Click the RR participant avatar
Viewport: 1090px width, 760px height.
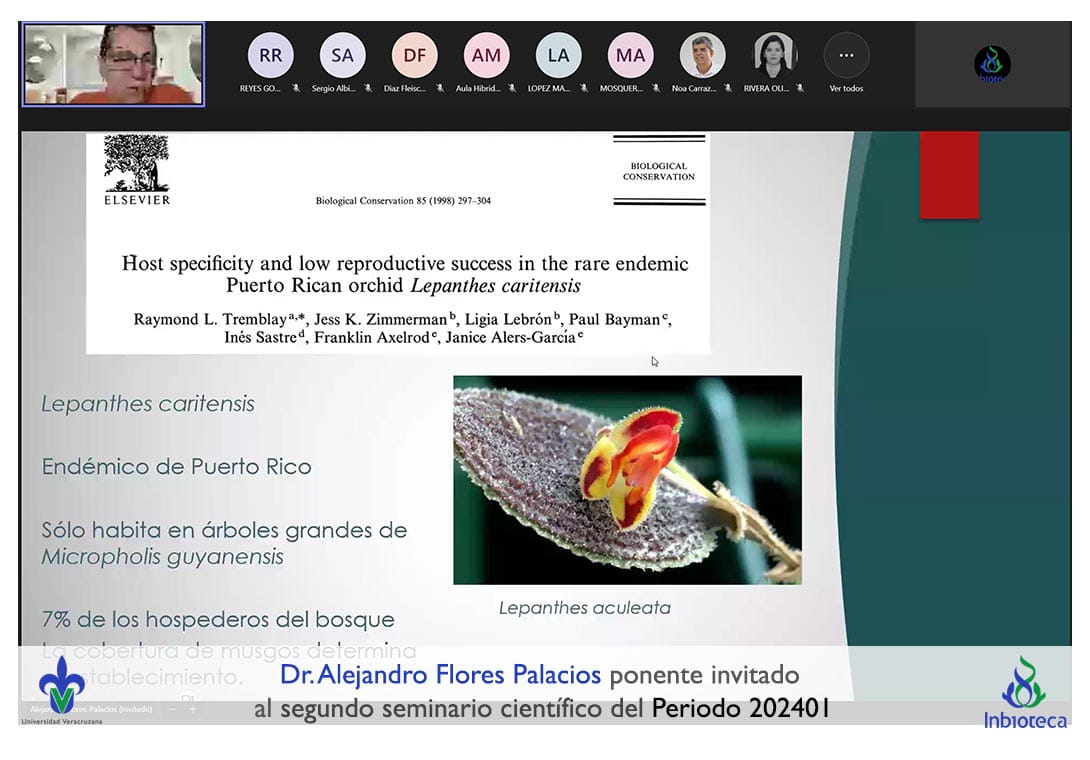tap(271, 56)
